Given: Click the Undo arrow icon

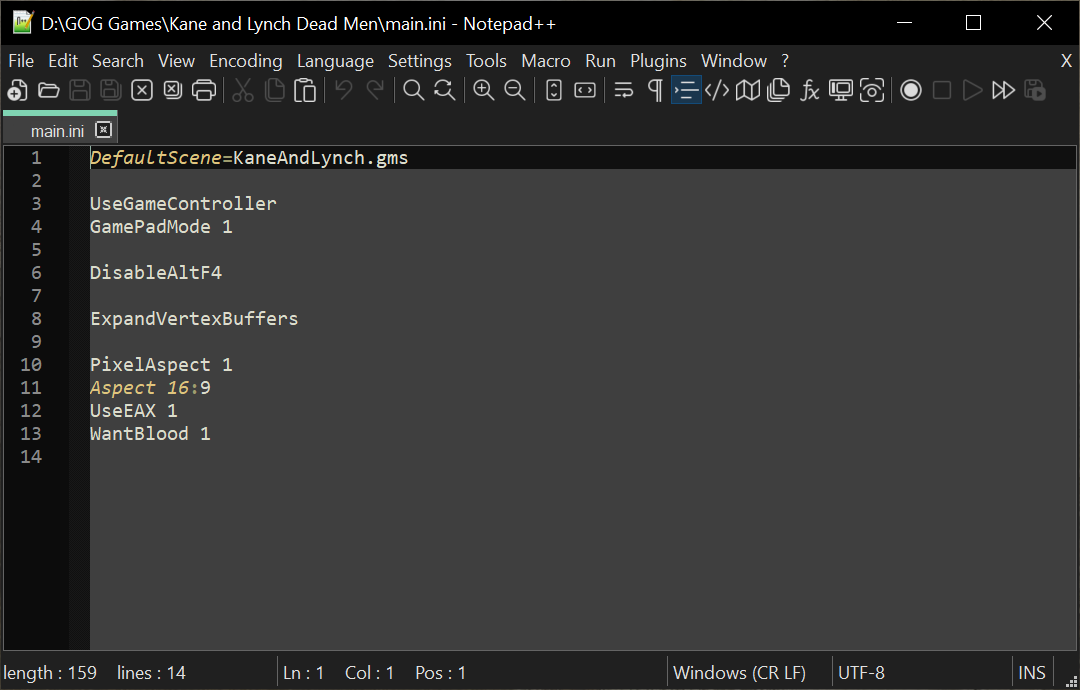Looking at the screenshot, I should click(x=344, y=90).
